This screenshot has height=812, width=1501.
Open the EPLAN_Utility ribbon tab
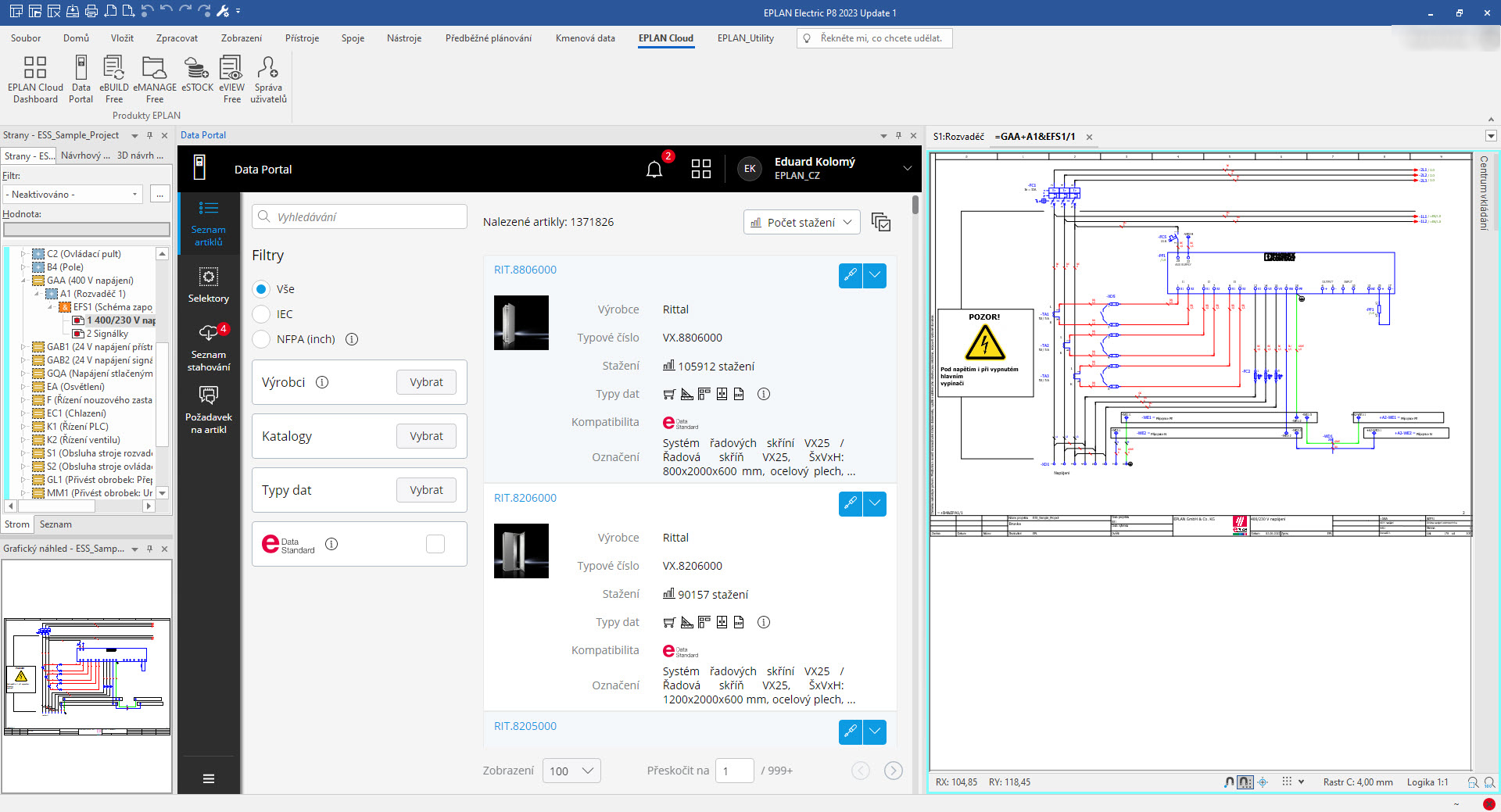pyautogui.click(x=745, y=38)
